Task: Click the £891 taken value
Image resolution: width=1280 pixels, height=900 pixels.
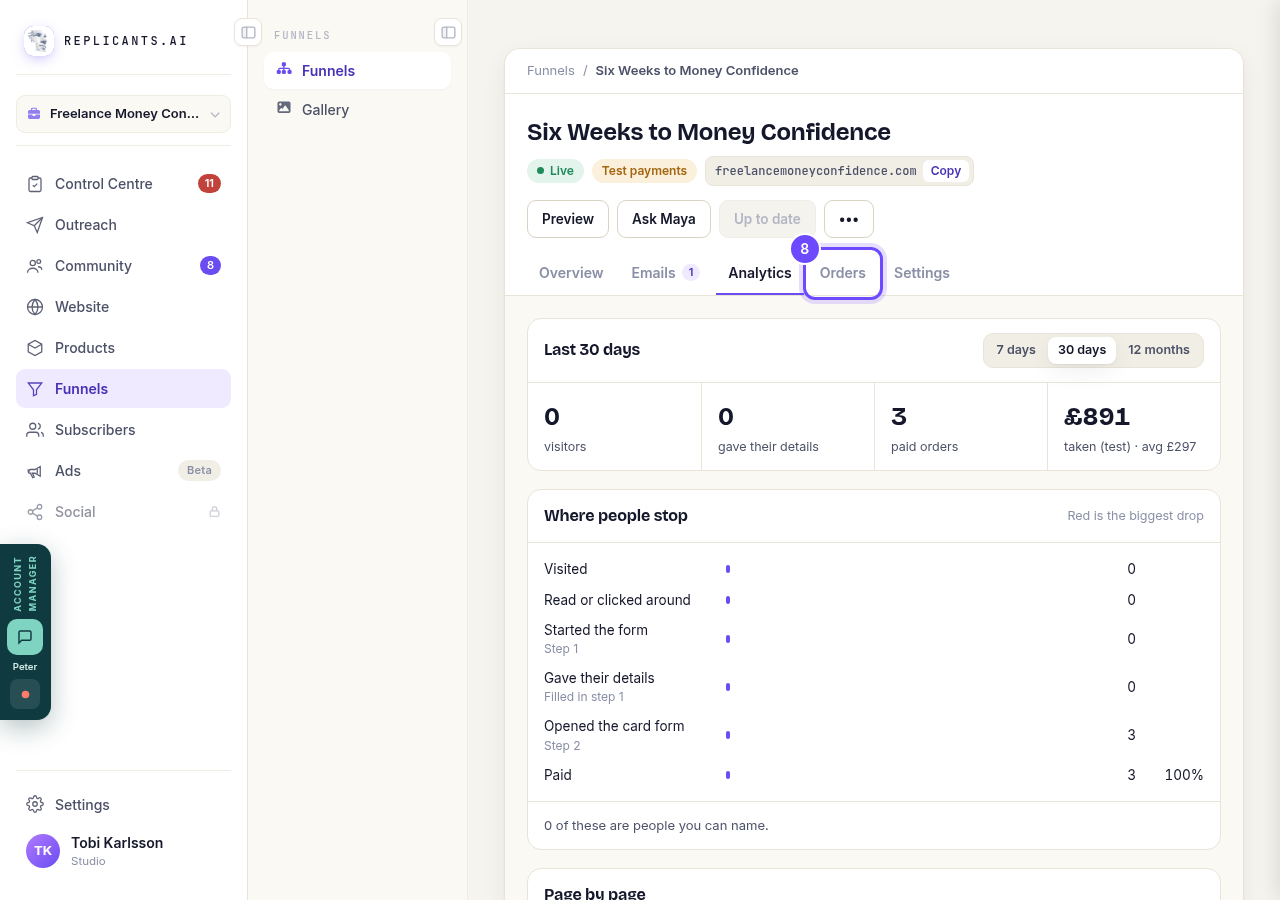Action: tap(1097, 417)
